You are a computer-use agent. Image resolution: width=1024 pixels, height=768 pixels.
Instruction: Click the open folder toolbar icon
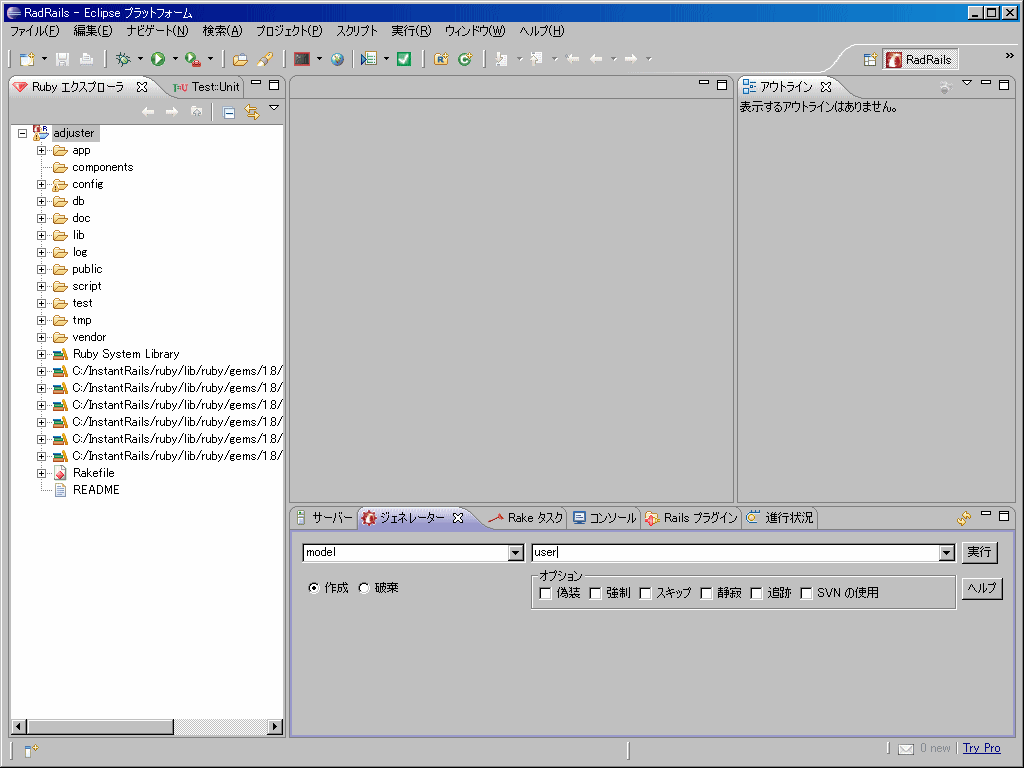click(240, 59)
